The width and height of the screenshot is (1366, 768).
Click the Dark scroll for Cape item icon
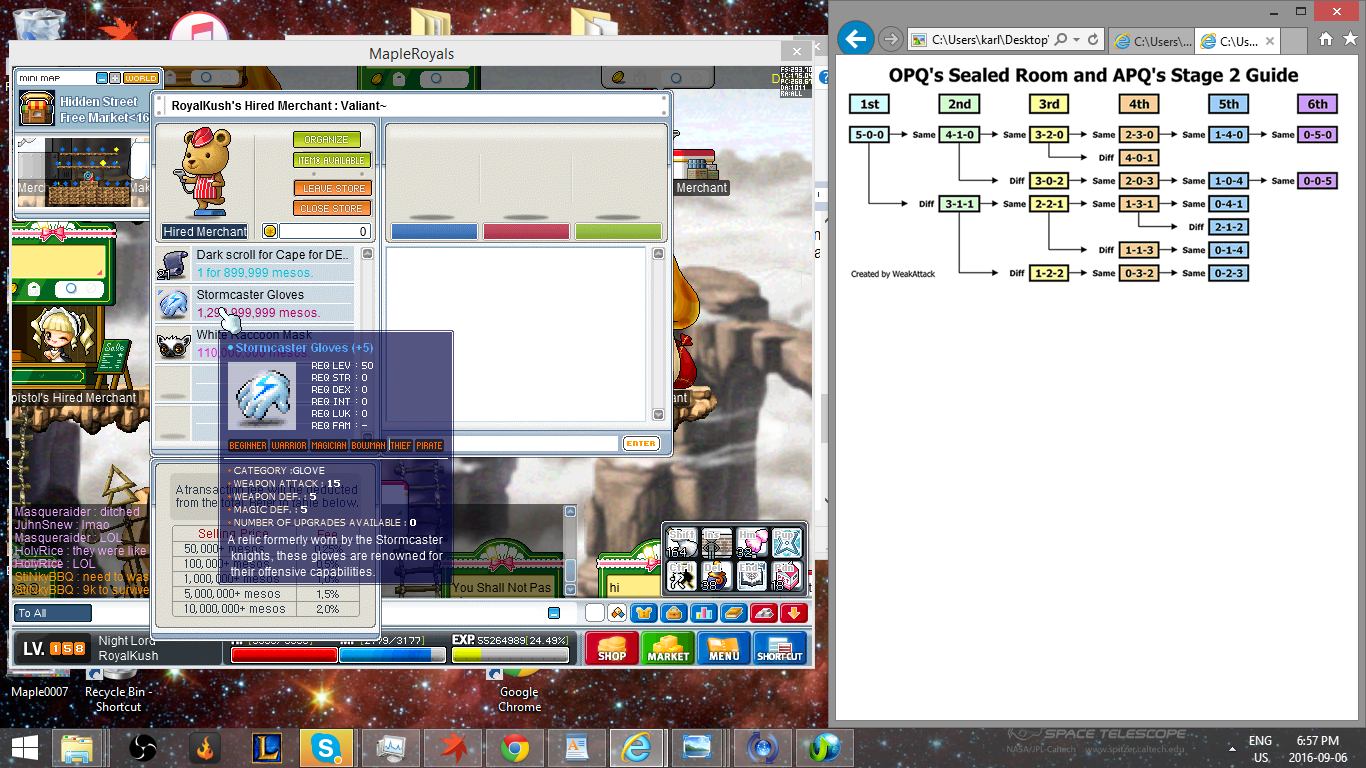click(174, 264)
